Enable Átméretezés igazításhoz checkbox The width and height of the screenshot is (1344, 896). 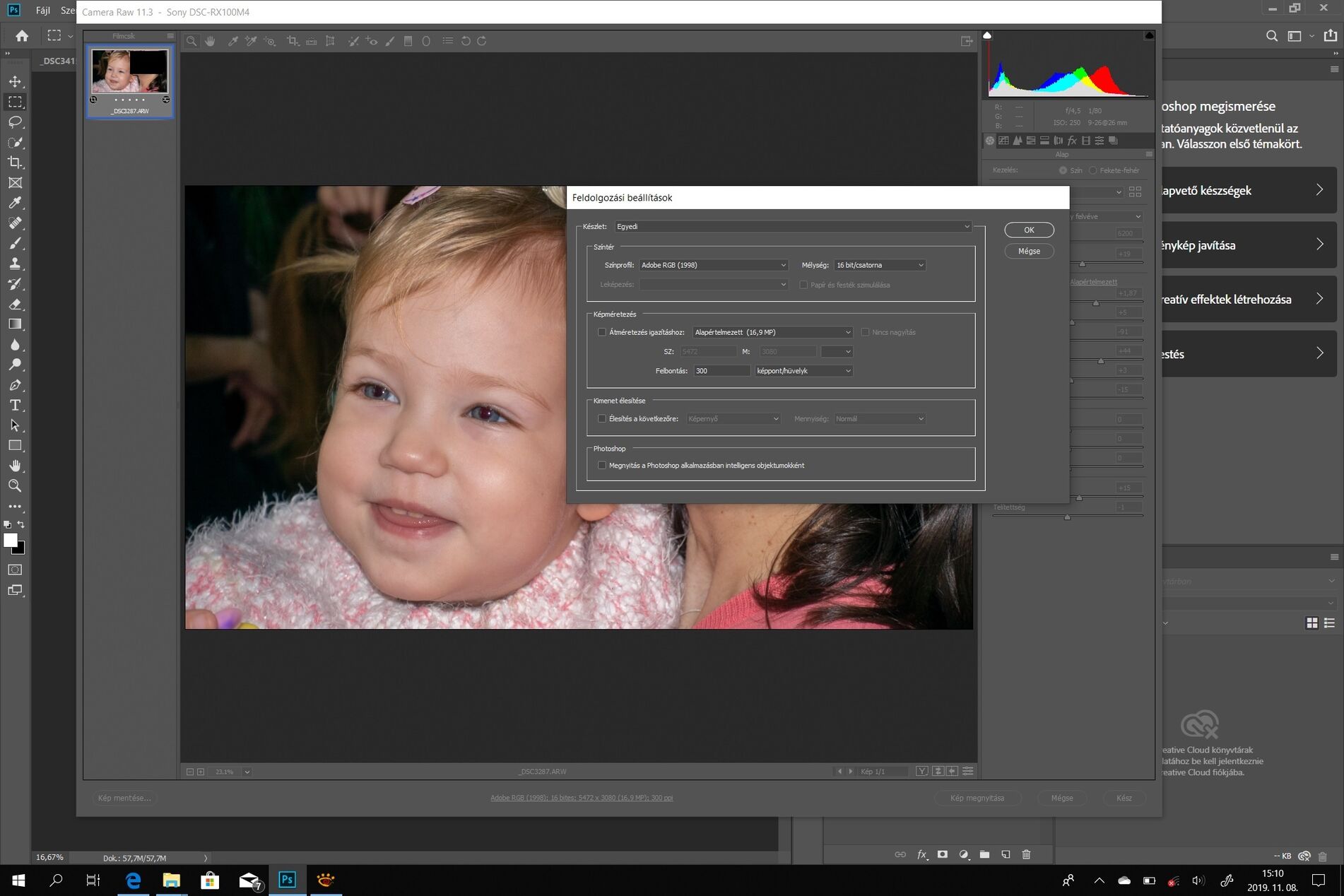[602, 332]
